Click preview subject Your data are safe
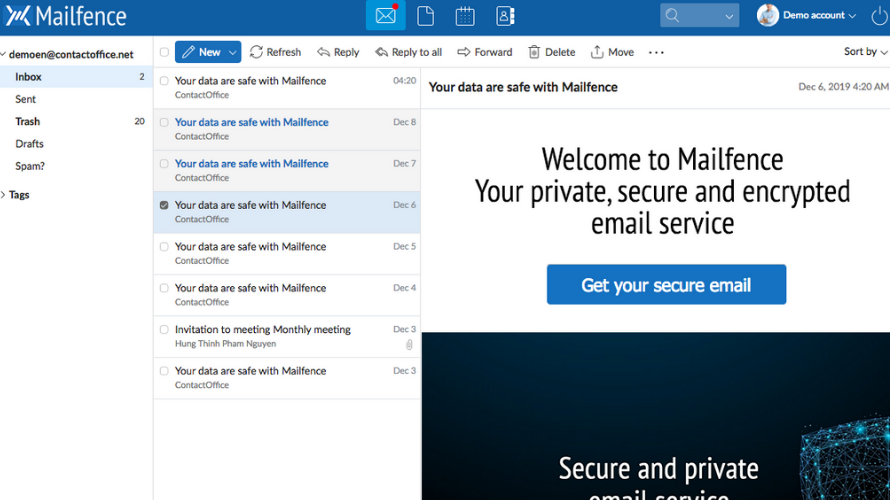Screen dimensions: 890x500 coord(523,87)
